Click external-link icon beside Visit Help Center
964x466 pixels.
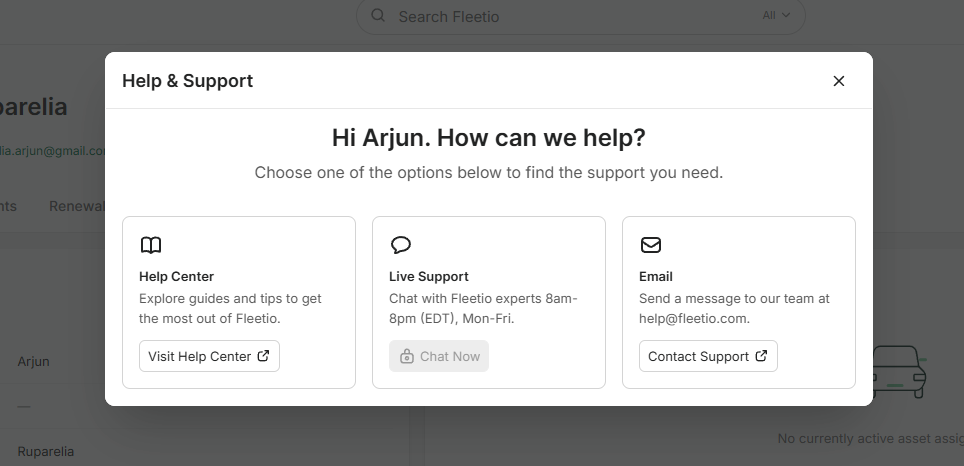coord(264,356)
